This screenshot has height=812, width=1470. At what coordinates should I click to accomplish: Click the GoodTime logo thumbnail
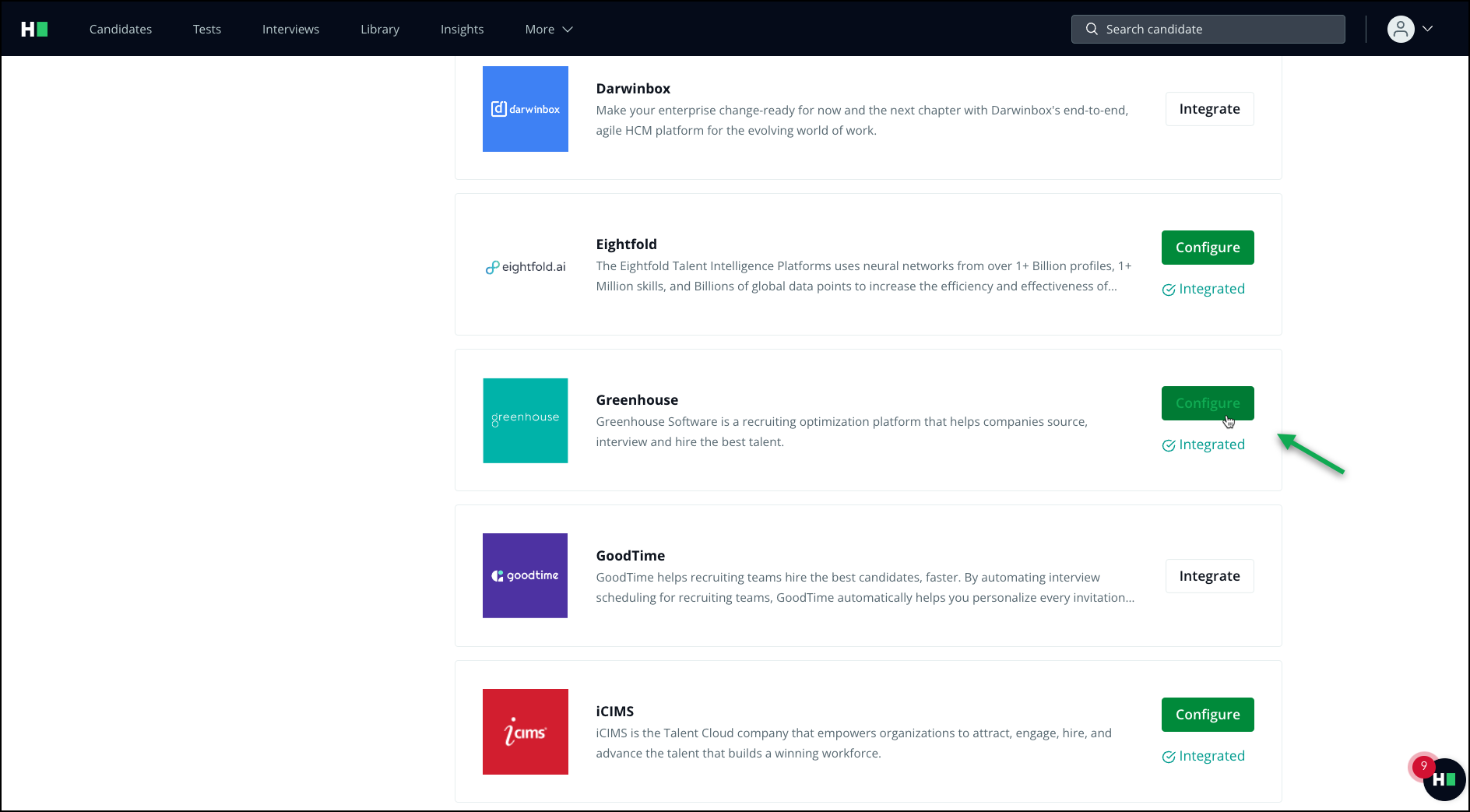point(526,575)
